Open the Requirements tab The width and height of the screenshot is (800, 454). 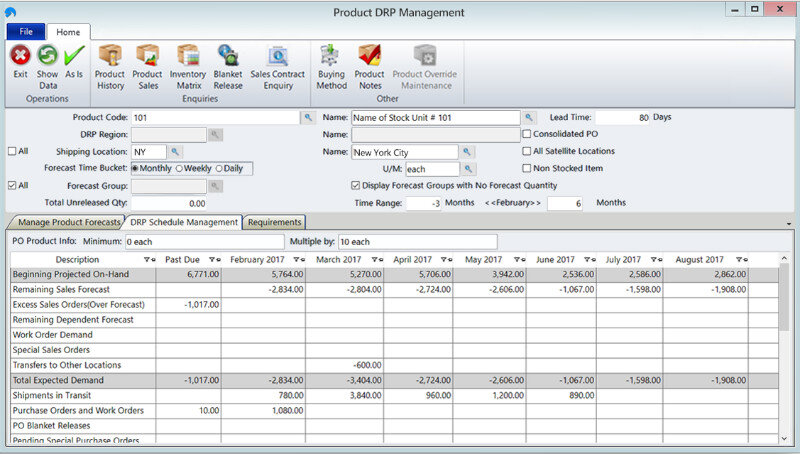click(x=274, y=222)
